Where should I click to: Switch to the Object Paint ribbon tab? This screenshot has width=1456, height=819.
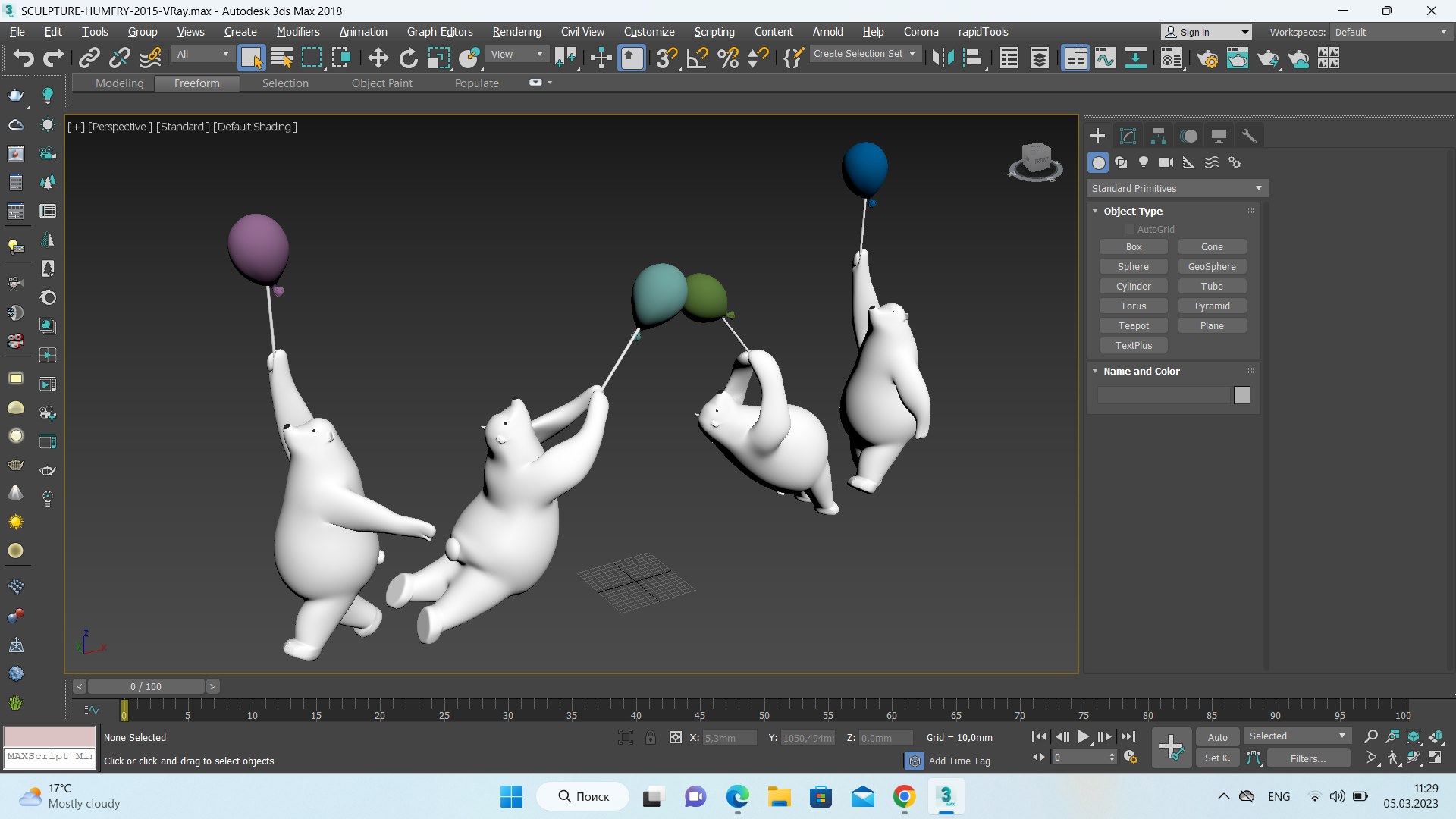coord(382,83)
